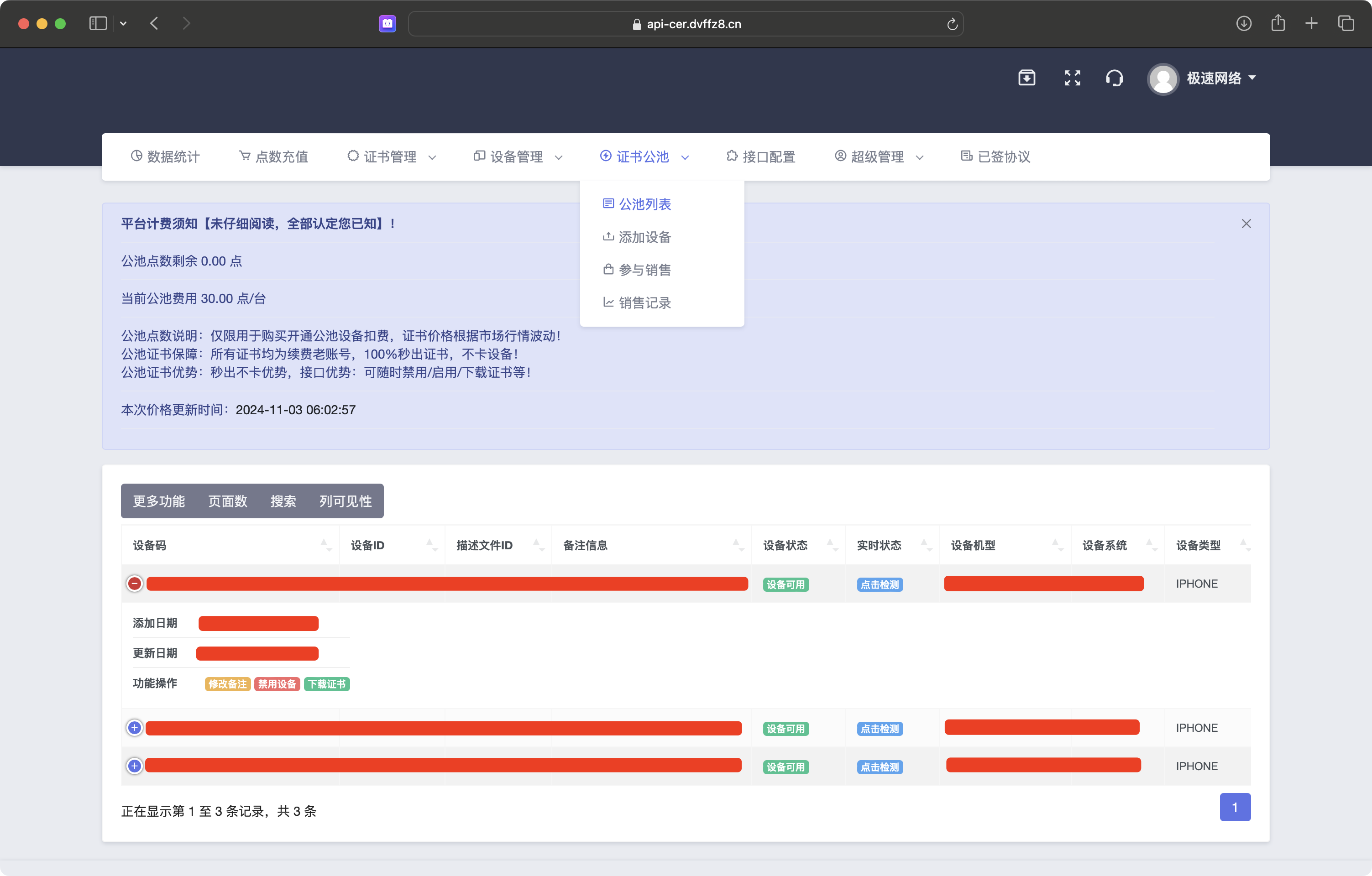Image resolution: width=1372 pixels, height=876 pixels.
Task: Toggle the Safari sidebar icon
Action: (98, 23)
